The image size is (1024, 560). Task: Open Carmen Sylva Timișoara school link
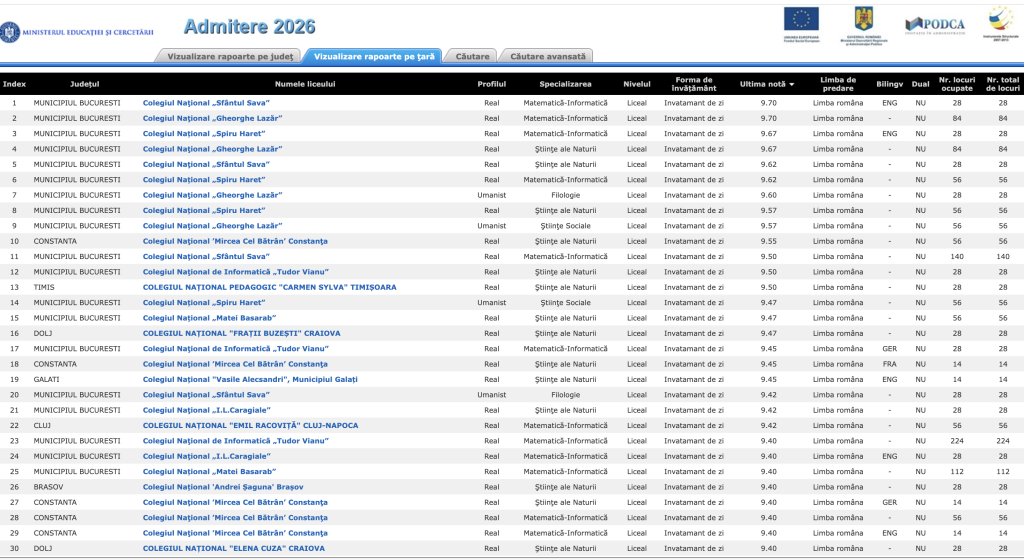pos(269,287)
